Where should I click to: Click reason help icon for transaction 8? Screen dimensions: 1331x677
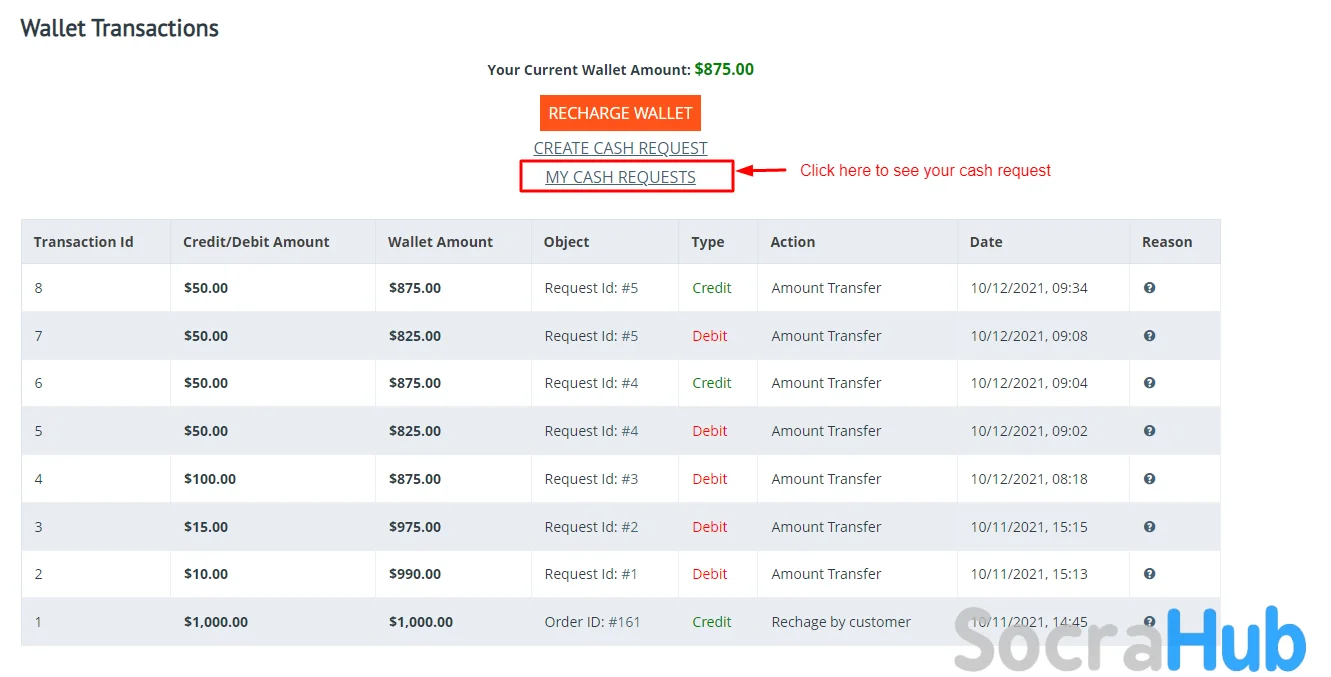pyautogui.click(x=1149, y=288)
